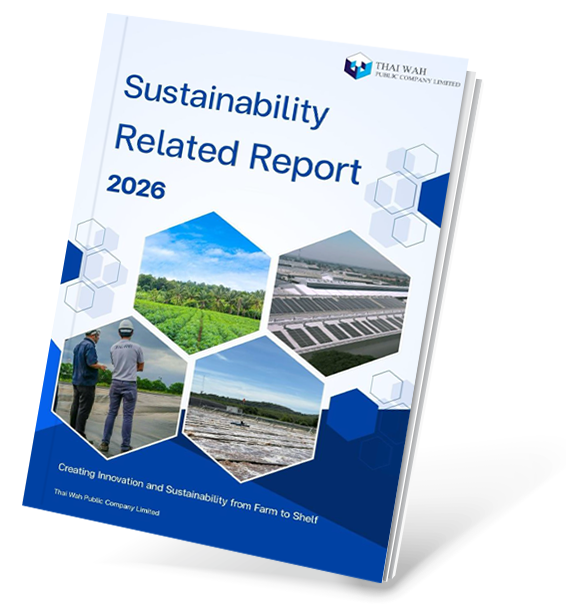Open the two workers in helmets photo

[120, 386]
